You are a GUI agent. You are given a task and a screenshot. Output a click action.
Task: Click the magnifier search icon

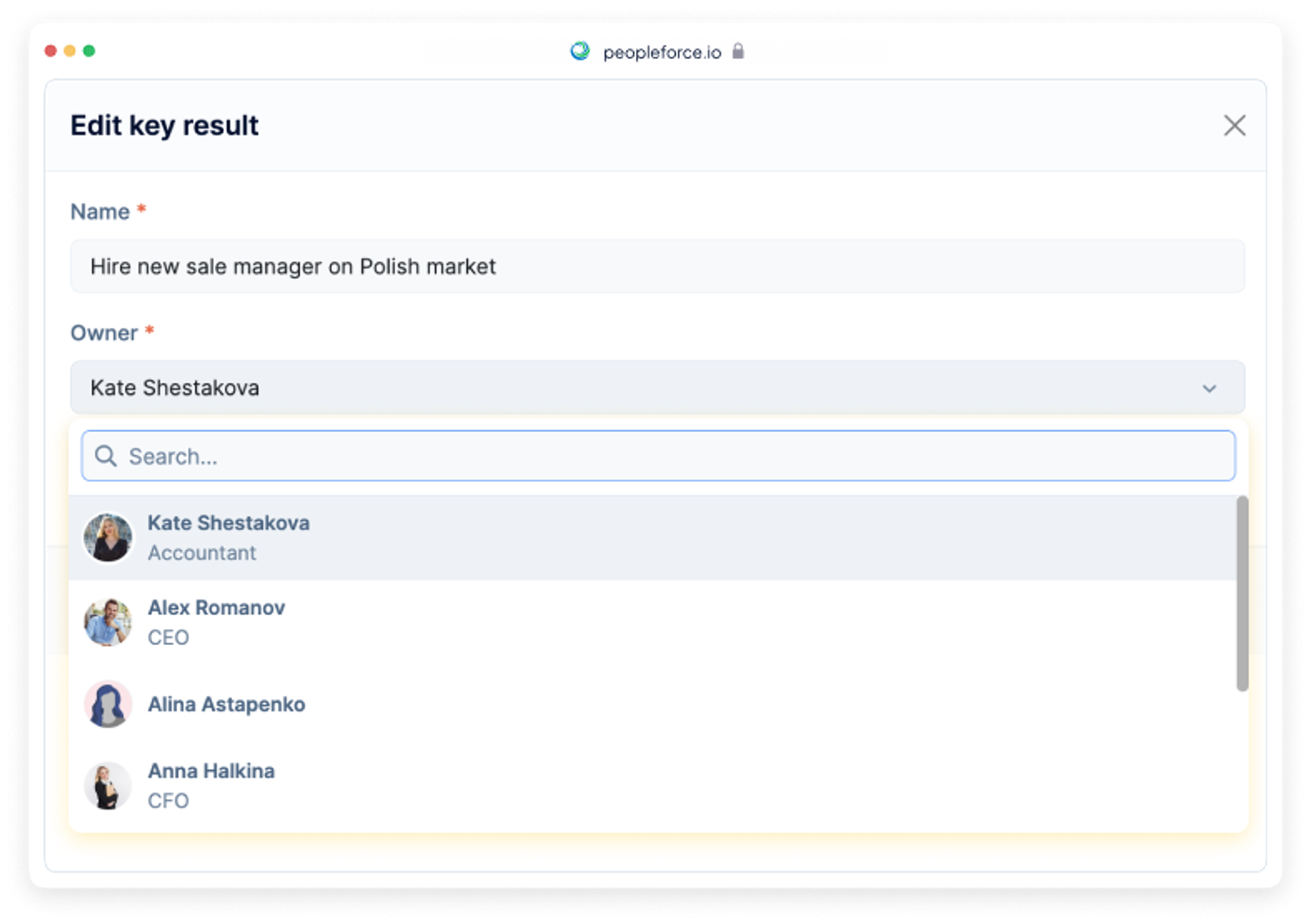coord(106,456)
